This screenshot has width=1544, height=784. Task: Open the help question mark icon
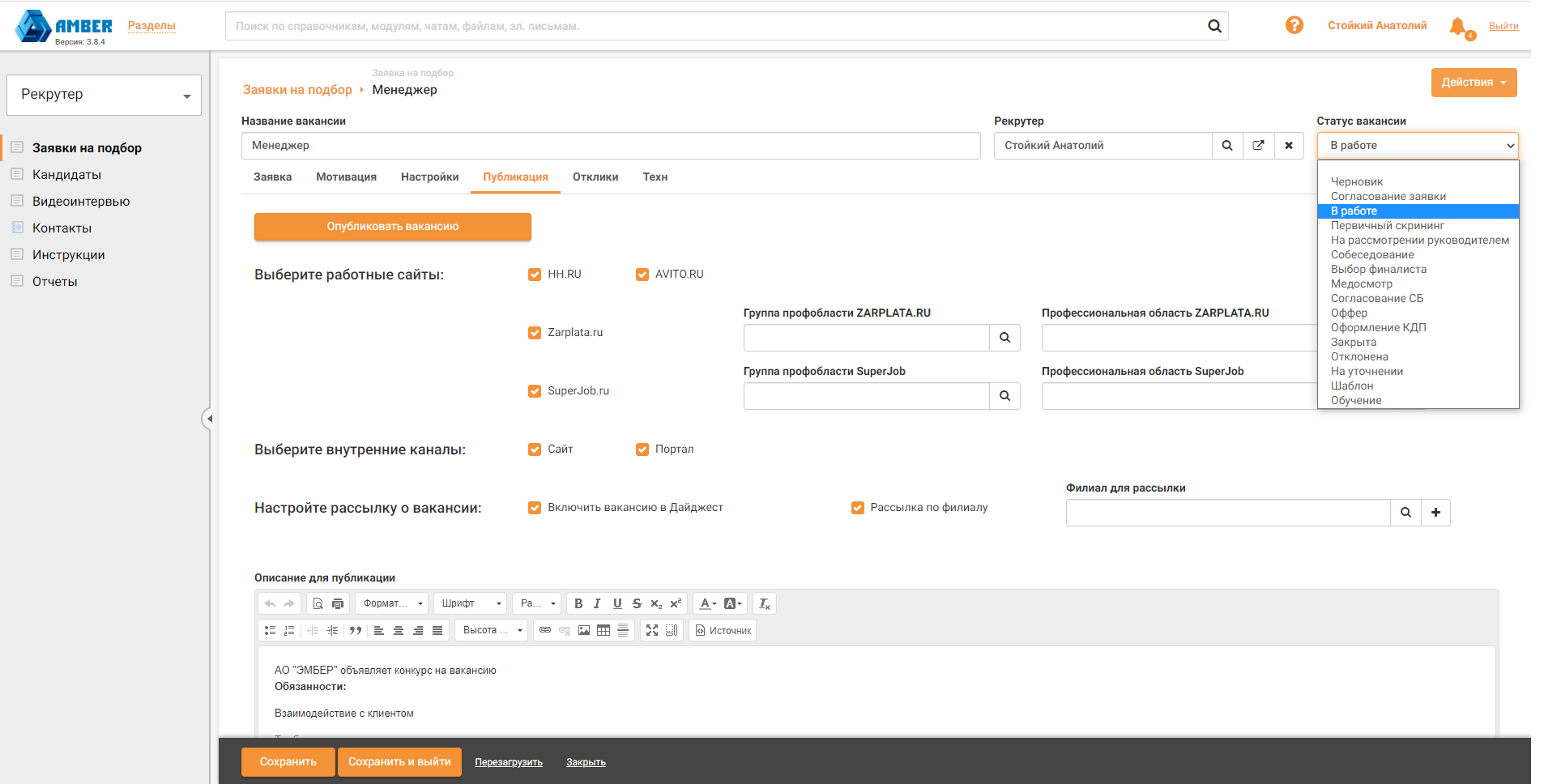pos(1294,25)
